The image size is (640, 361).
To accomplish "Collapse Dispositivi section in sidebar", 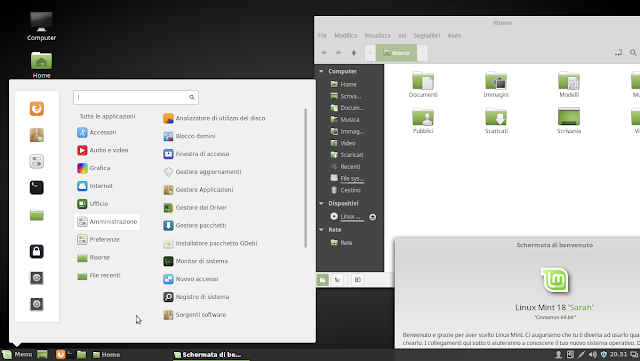I will coord(321,203).
